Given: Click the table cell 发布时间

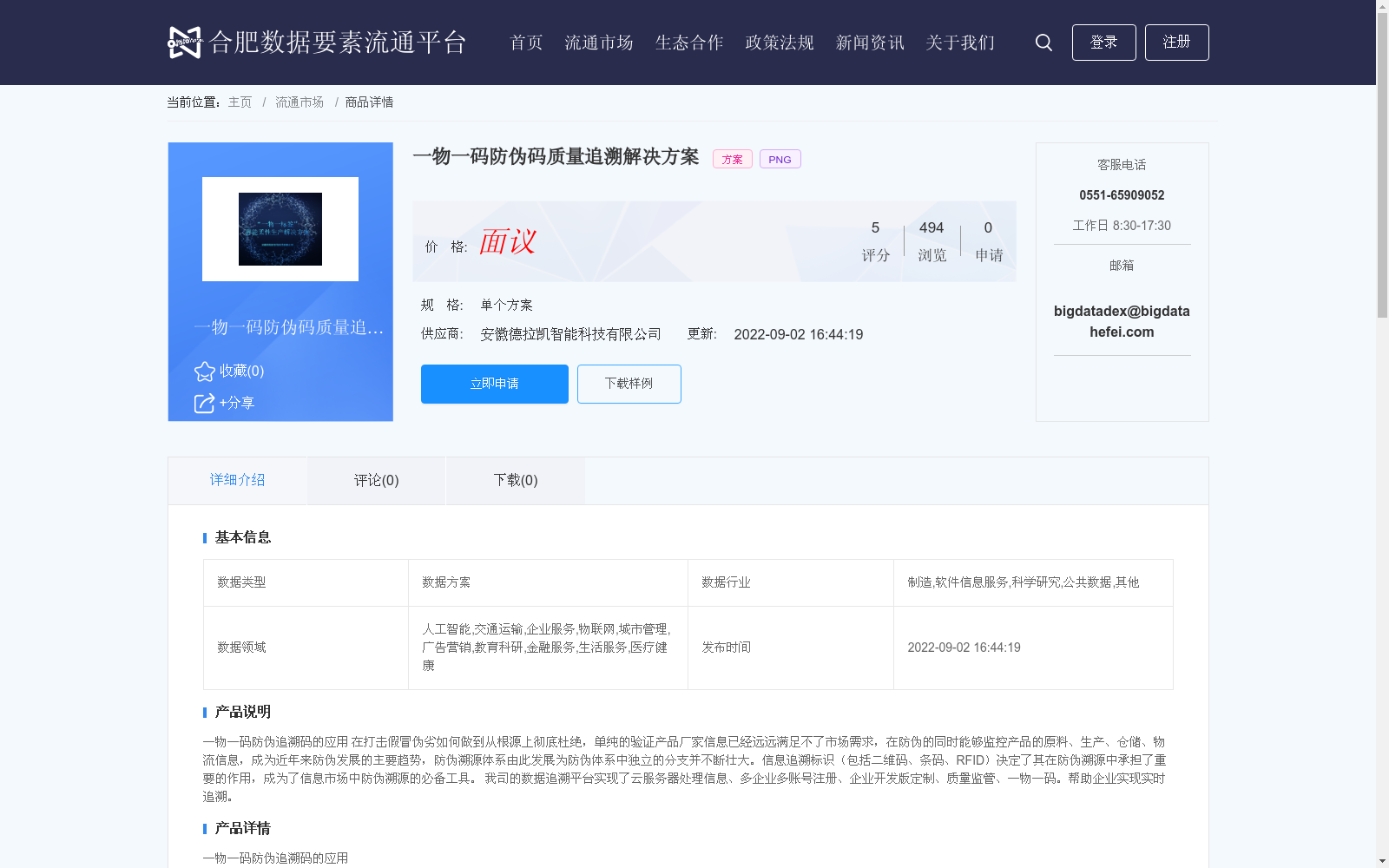Looking at the screenshot, I should tap(791, 648).
